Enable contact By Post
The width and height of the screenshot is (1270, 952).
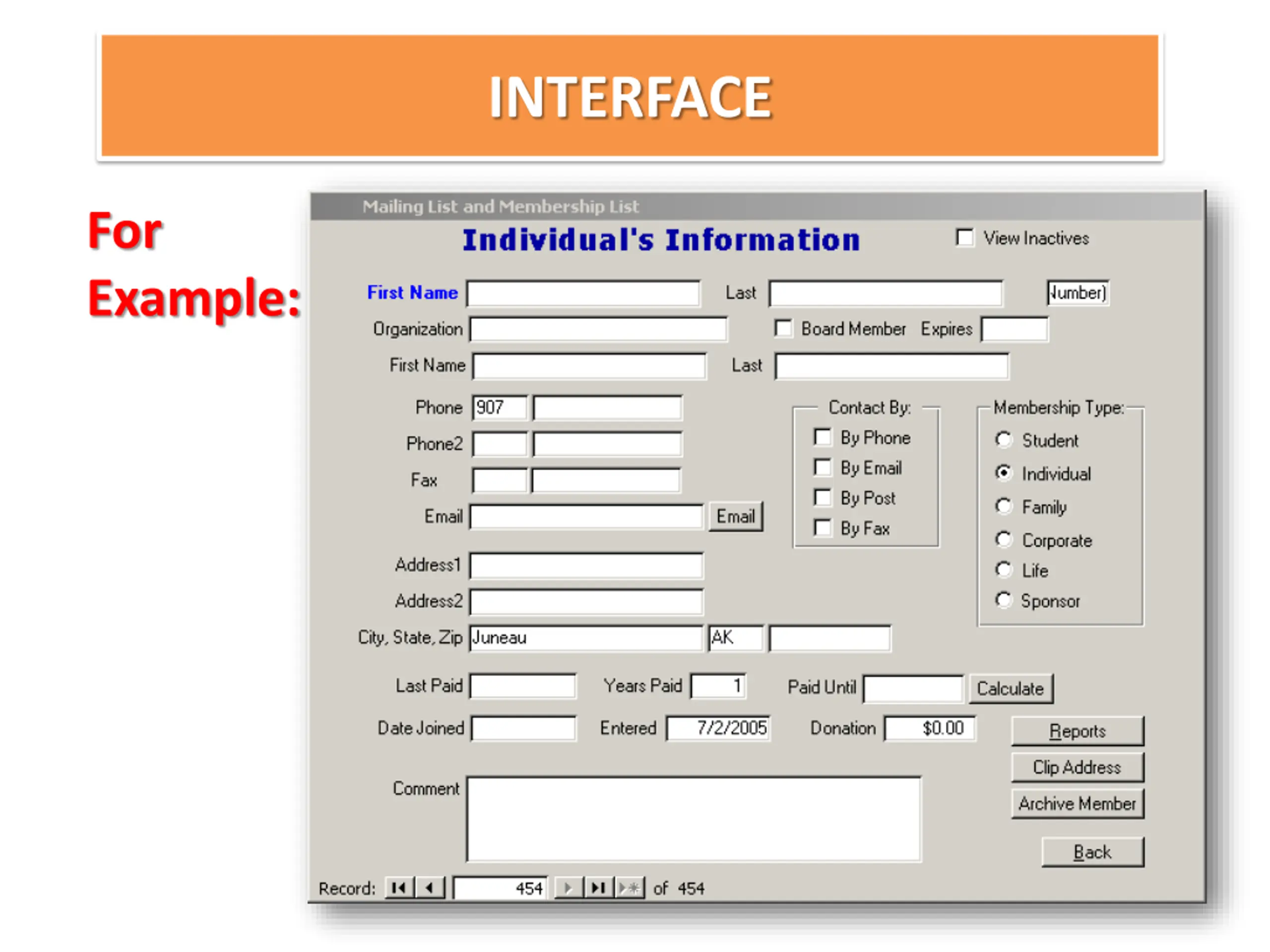[x=822, y=497]
